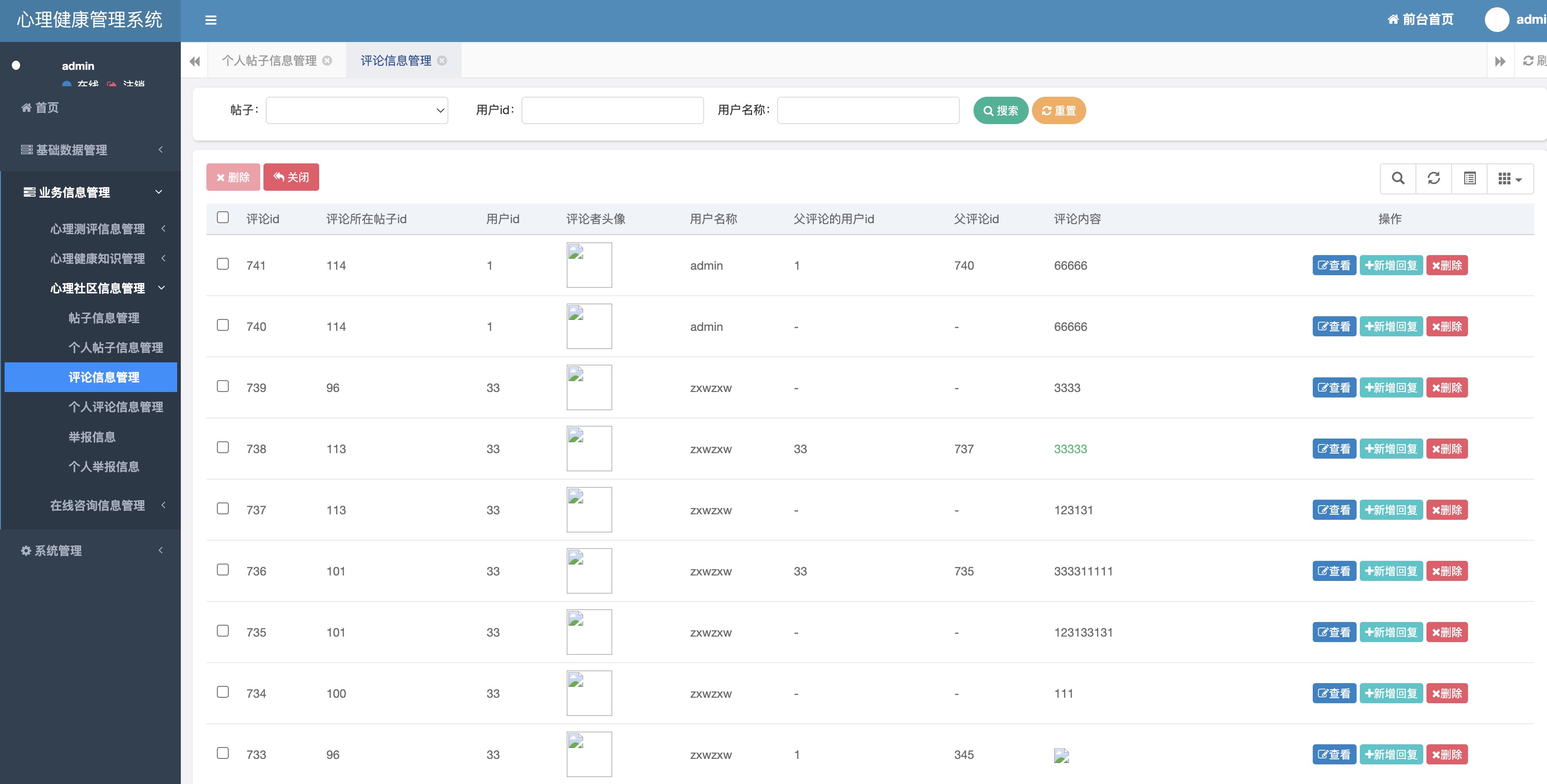The height and width of the screenshot is (784, 1547).
Task: Click the batch 删除 button above table
Action: click(233, 177)
